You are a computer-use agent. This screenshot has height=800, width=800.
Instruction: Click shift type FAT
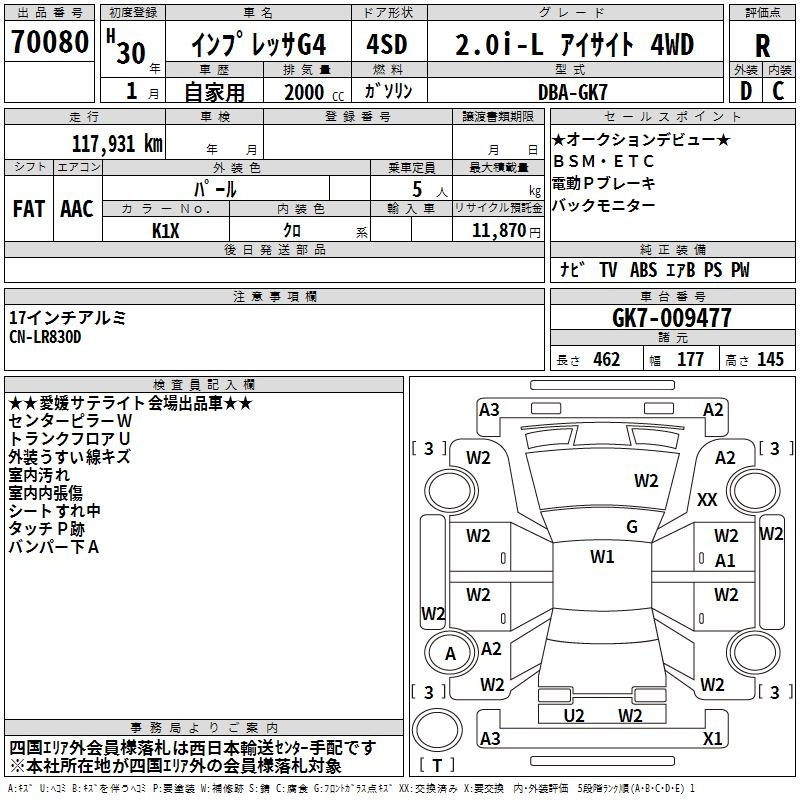[29, 209]
